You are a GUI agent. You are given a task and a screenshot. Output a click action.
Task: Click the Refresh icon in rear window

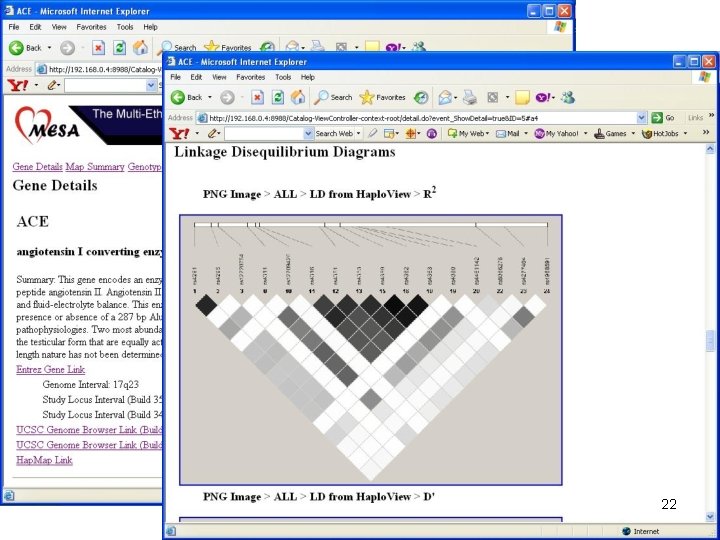click(x=119, y=48)
